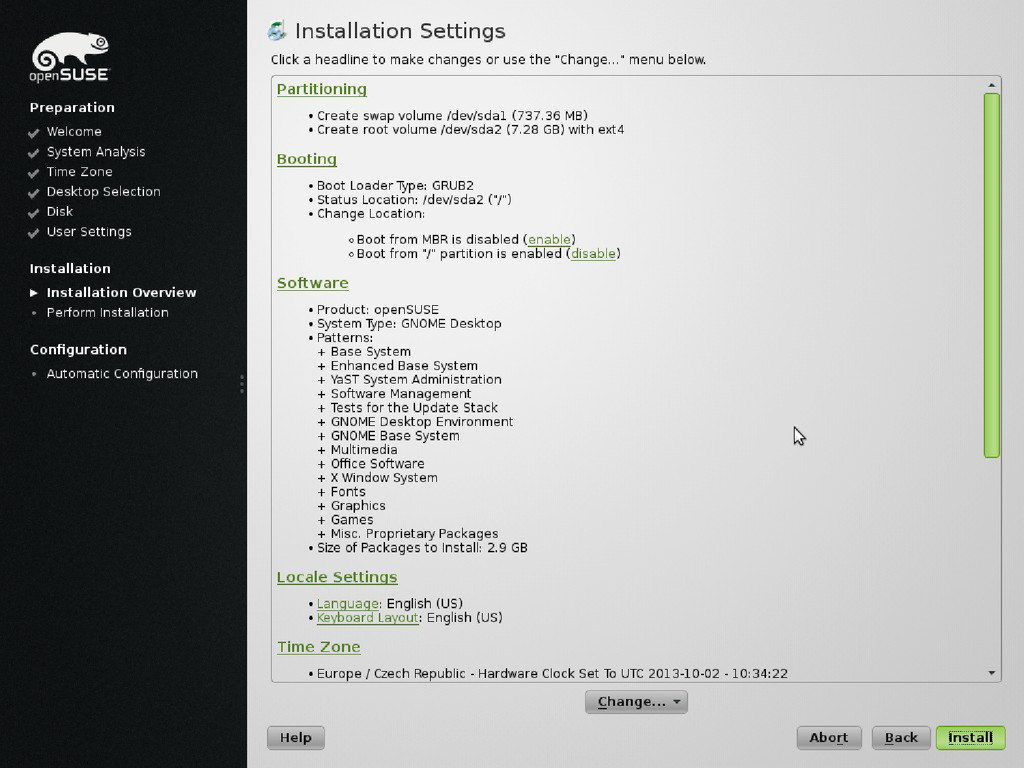The image size is (1024, 768).
Task: Click "Tests for the Update Stack" pattern
Action: 414,408
